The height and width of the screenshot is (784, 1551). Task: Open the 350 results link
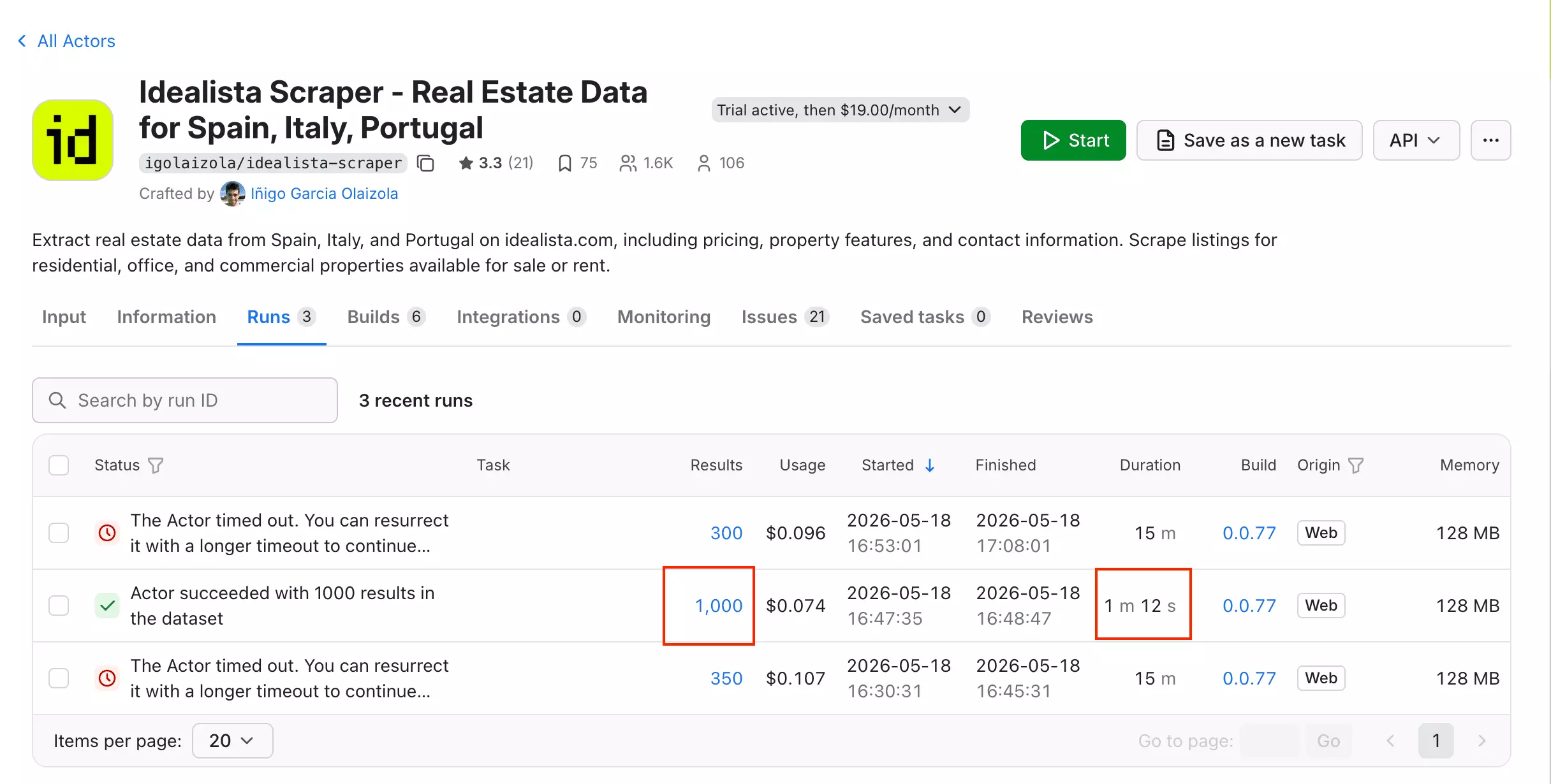tap(726, 678)
